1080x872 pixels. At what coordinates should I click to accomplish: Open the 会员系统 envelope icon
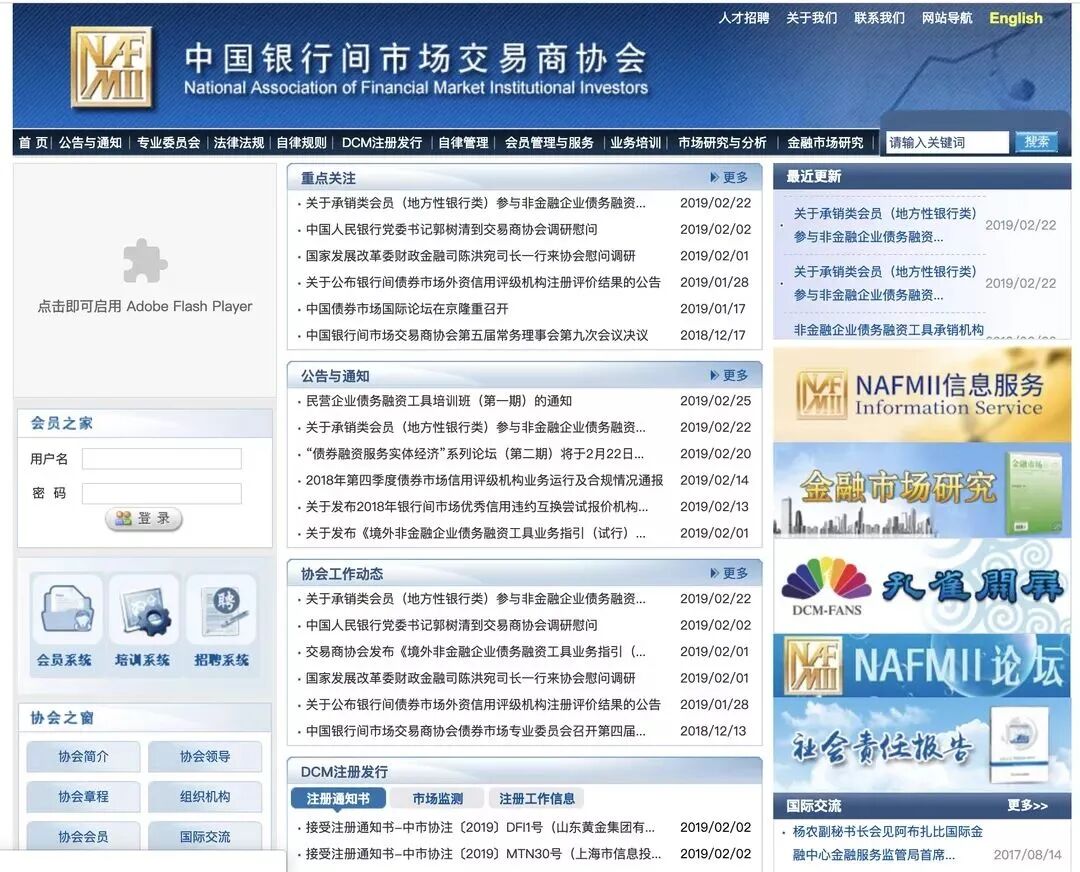click(65, 608)
